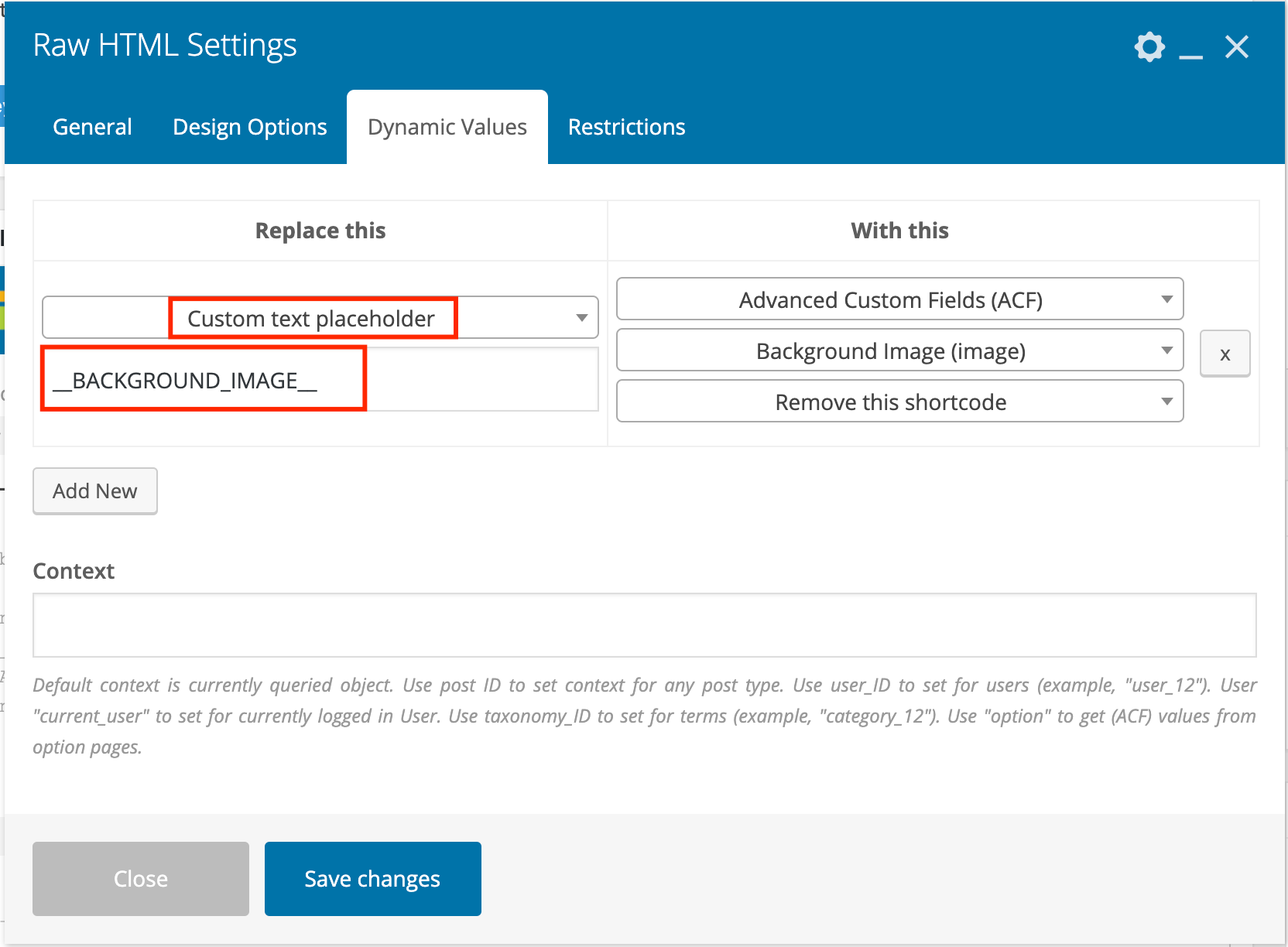The image size is (1288, 947).
Task: Open the Remove this shortcode dropdown
Action: (x=900, y=401)
